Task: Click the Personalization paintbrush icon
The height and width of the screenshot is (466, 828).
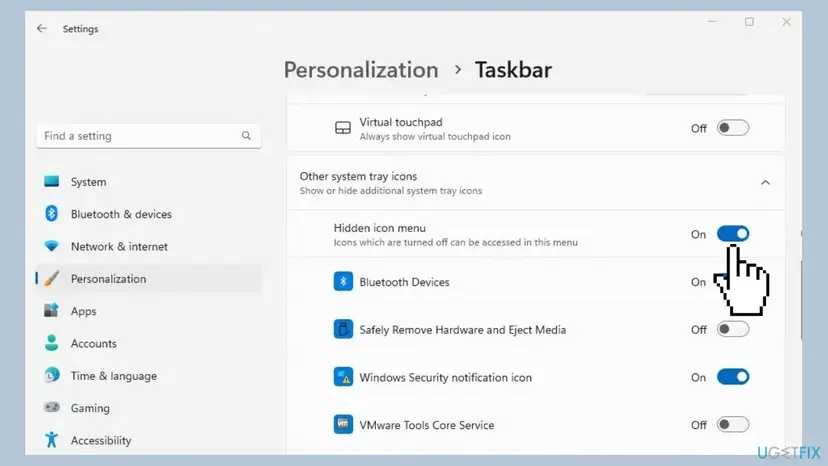Action: [52, 278]
